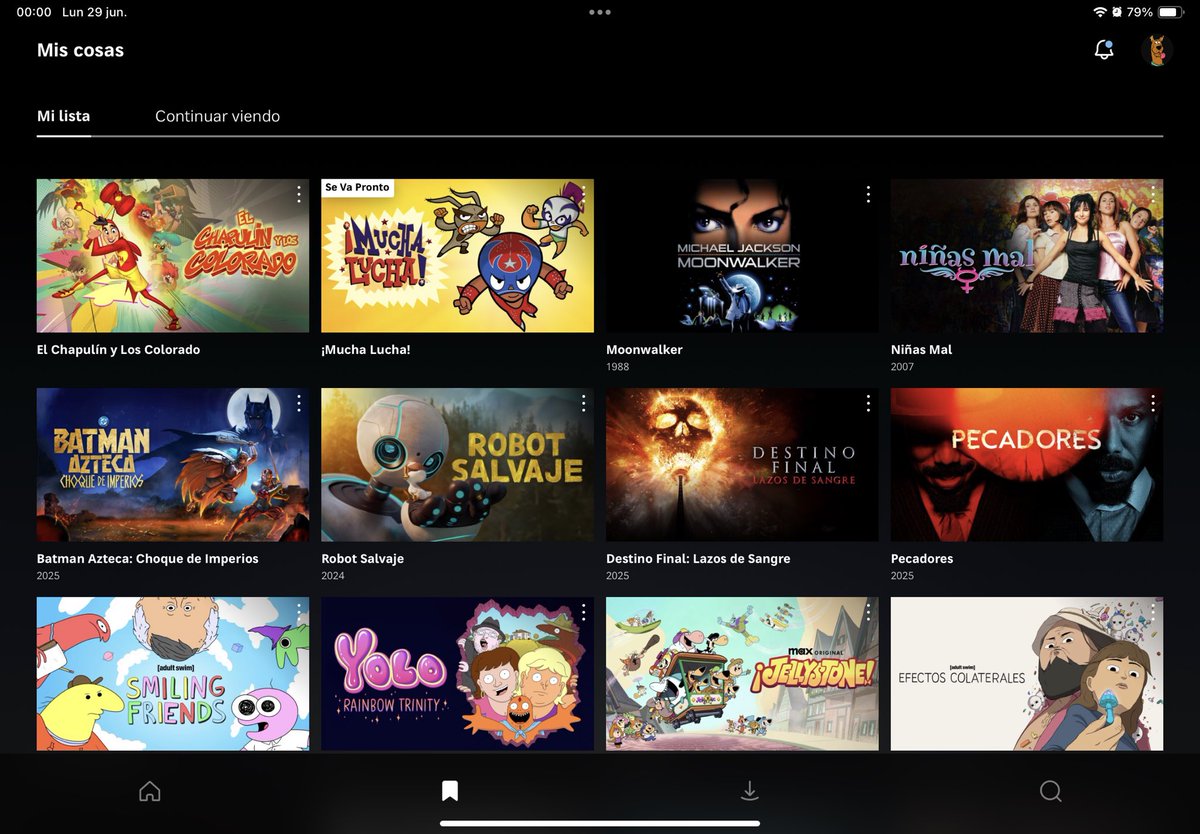Open three-dot menu on Robot Salvaje
The height and width of the screenshot is (834, 1200).
click(583, 403)
